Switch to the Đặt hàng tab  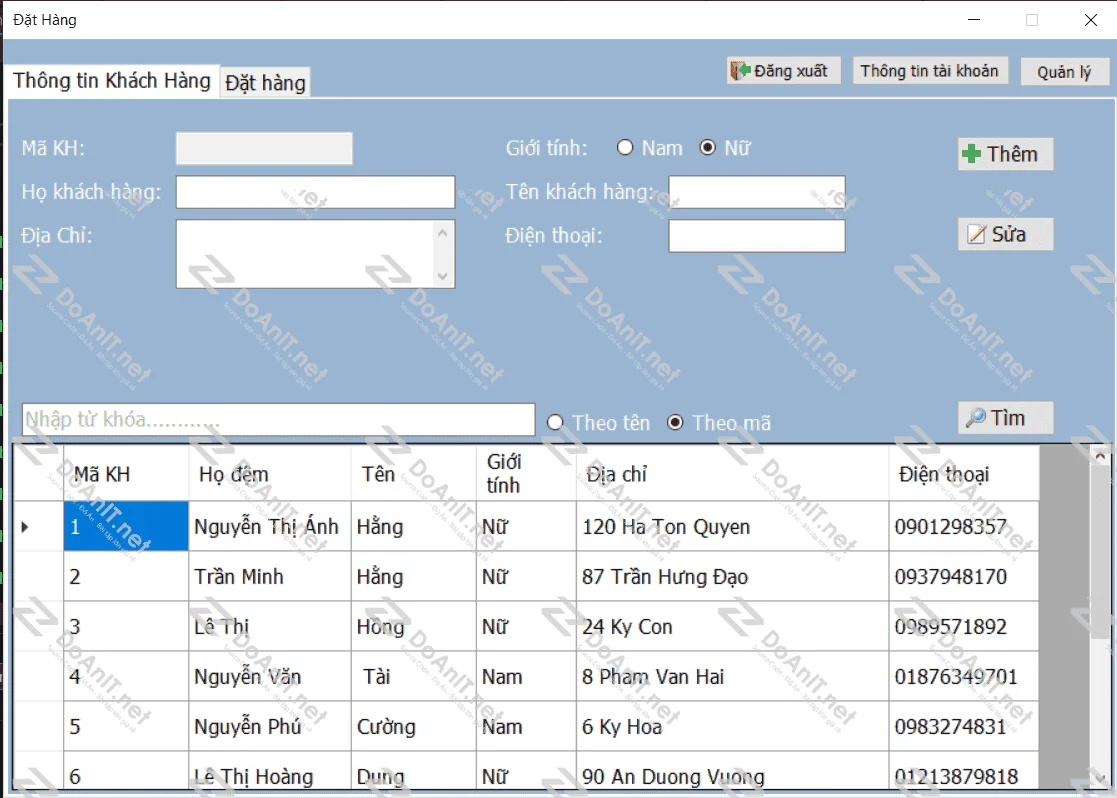(265, 83)
